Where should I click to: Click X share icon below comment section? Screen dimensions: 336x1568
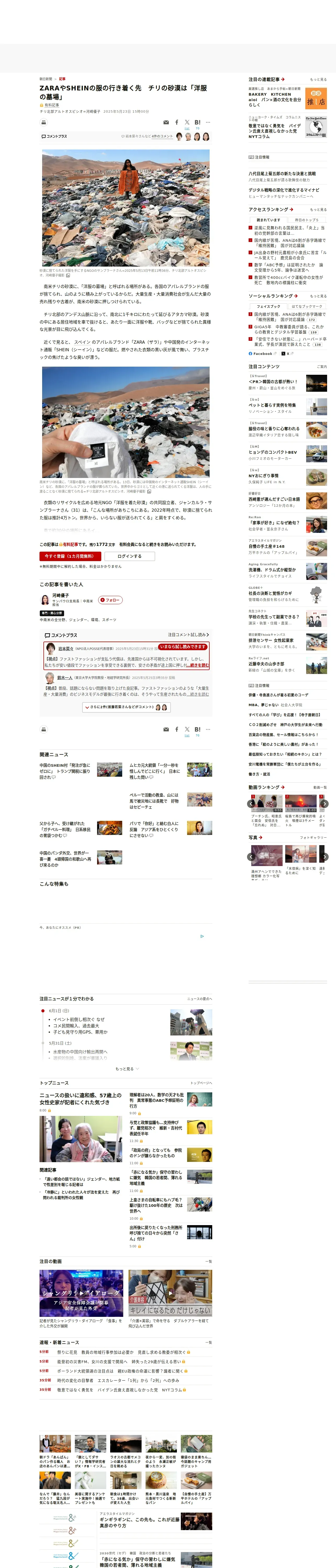(x=187, y=729)
